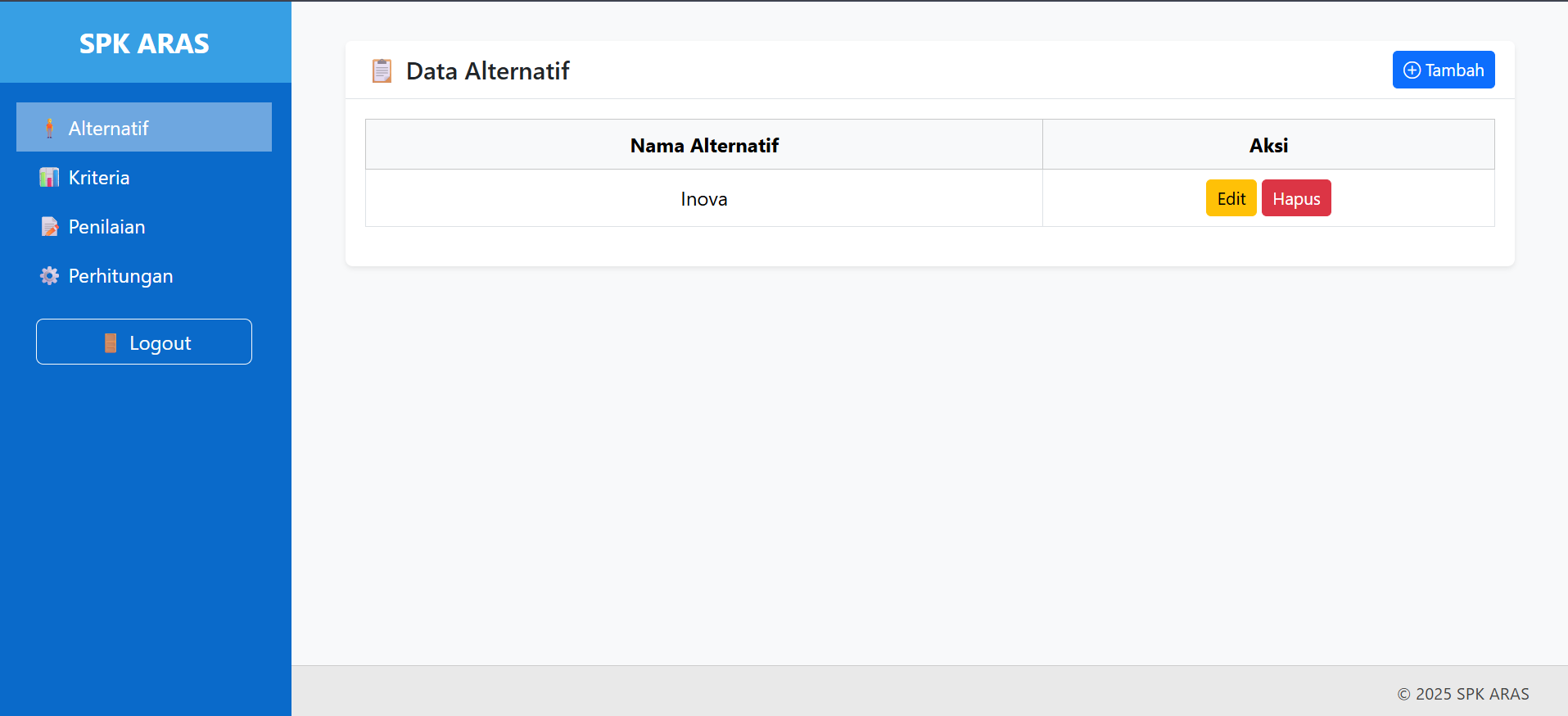Go to the Kriteria menu item

pos(99,178)
